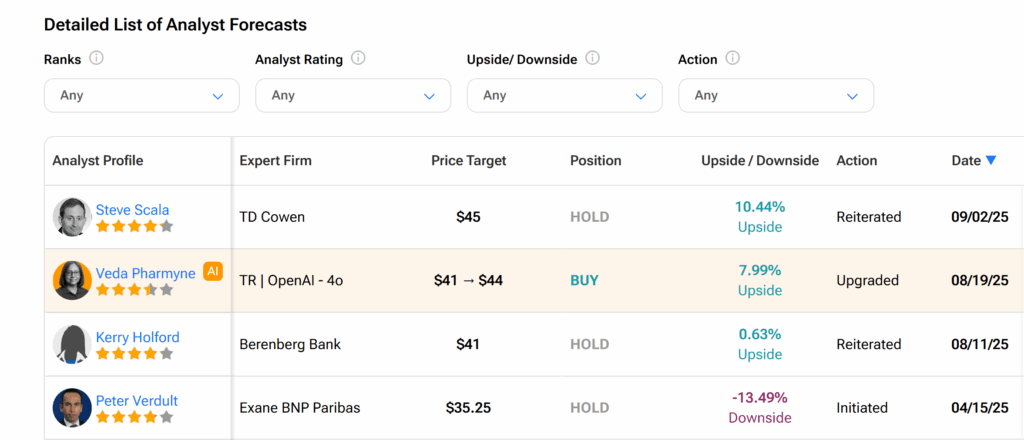This screenshot has width=1024, height=440.
Task: Open the Ranks filter dropdown
Action: [x=142, y=95]
